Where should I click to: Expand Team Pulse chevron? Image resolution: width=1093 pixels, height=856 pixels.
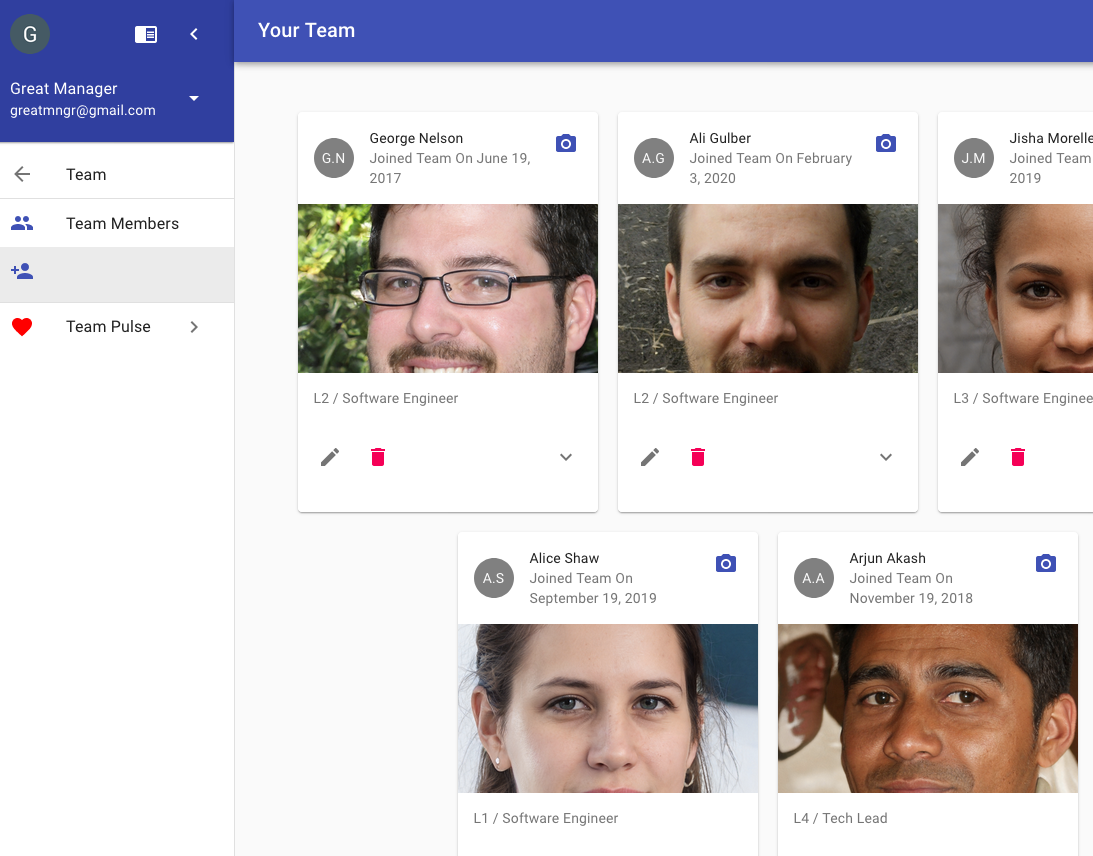point(194,327)
